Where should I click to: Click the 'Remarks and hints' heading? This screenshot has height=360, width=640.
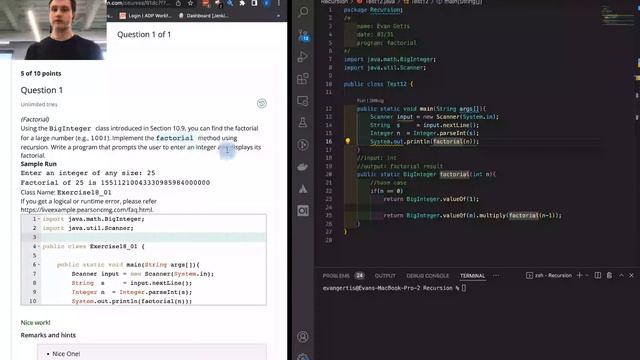point(48,335)
